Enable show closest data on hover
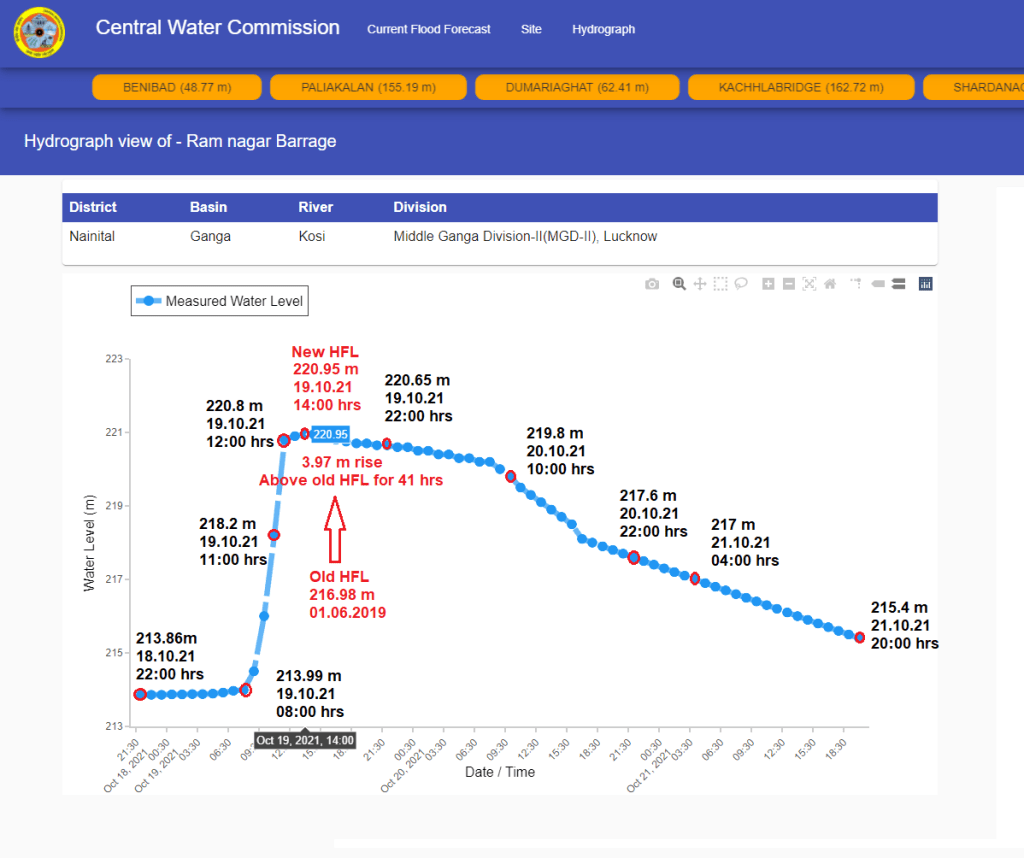This screenshot has width=1024, height=858. pos(877,284)
